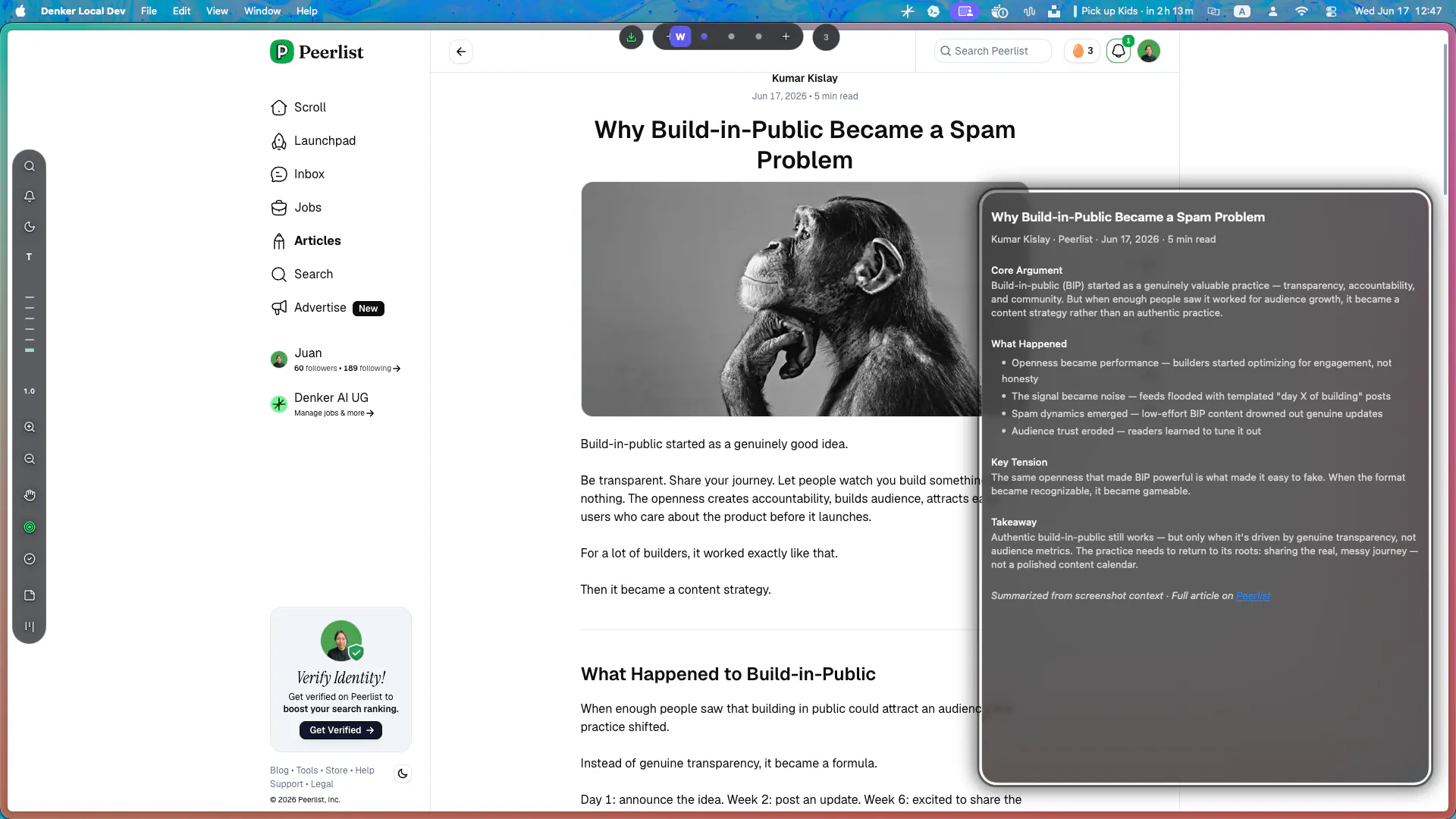Open the Blog footer link
The image size is (1456, 819).
[x=279, y=770]
